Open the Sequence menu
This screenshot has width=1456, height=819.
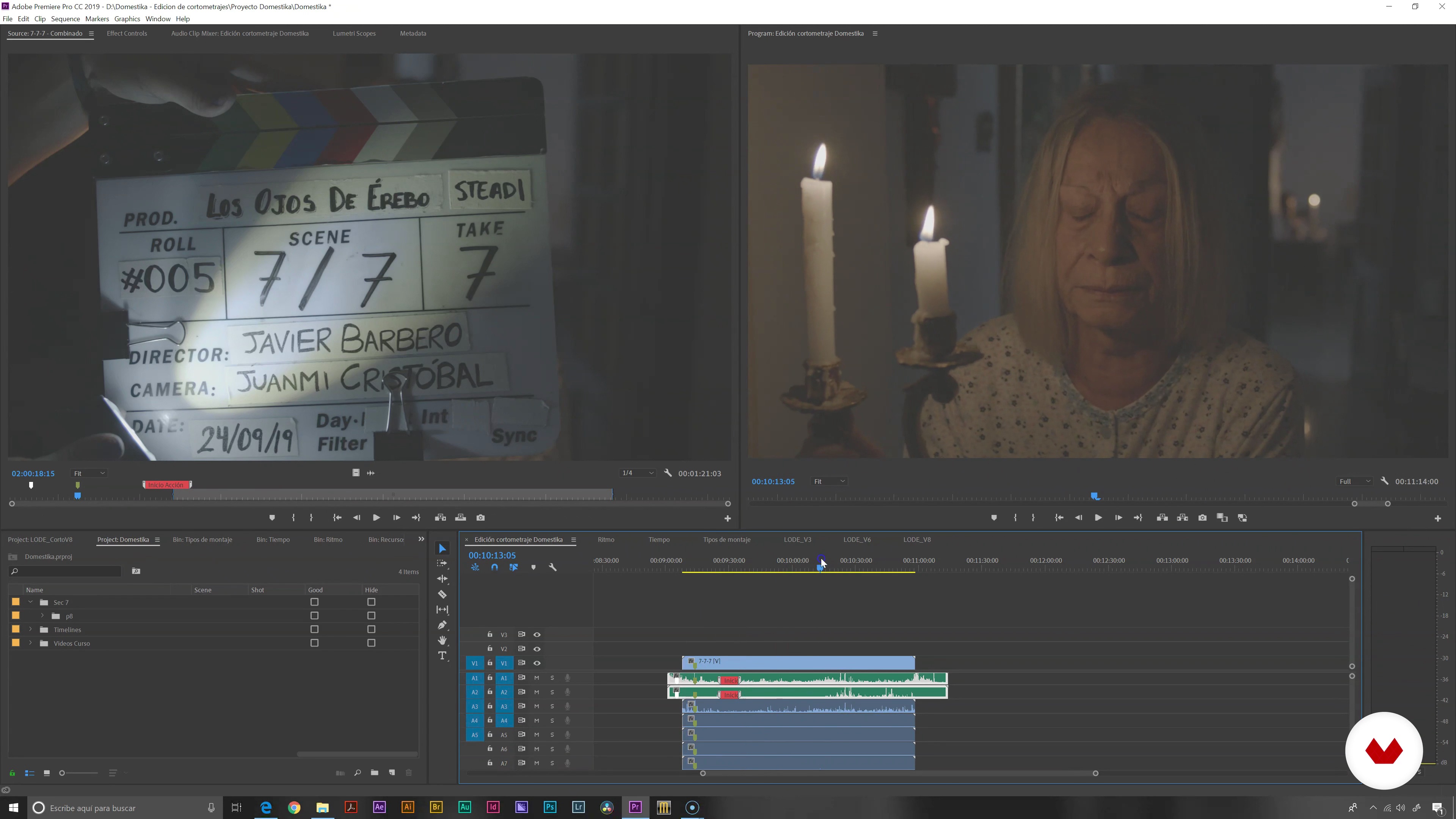[x=66, y=19]
